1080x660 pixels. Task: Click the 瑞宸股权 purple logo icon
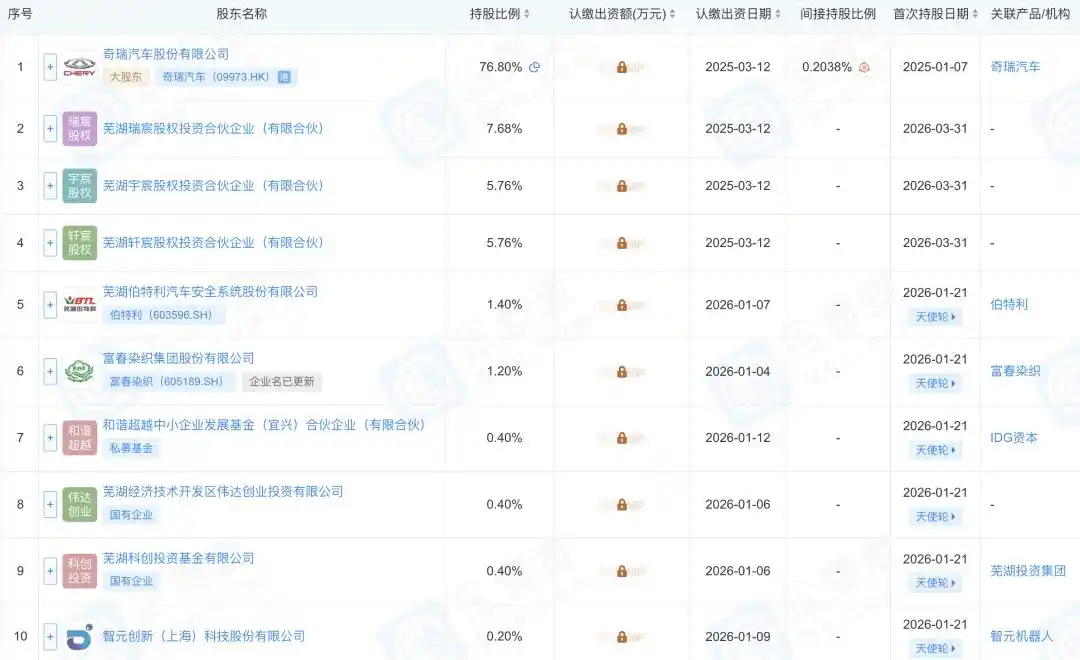coord(79,129)
